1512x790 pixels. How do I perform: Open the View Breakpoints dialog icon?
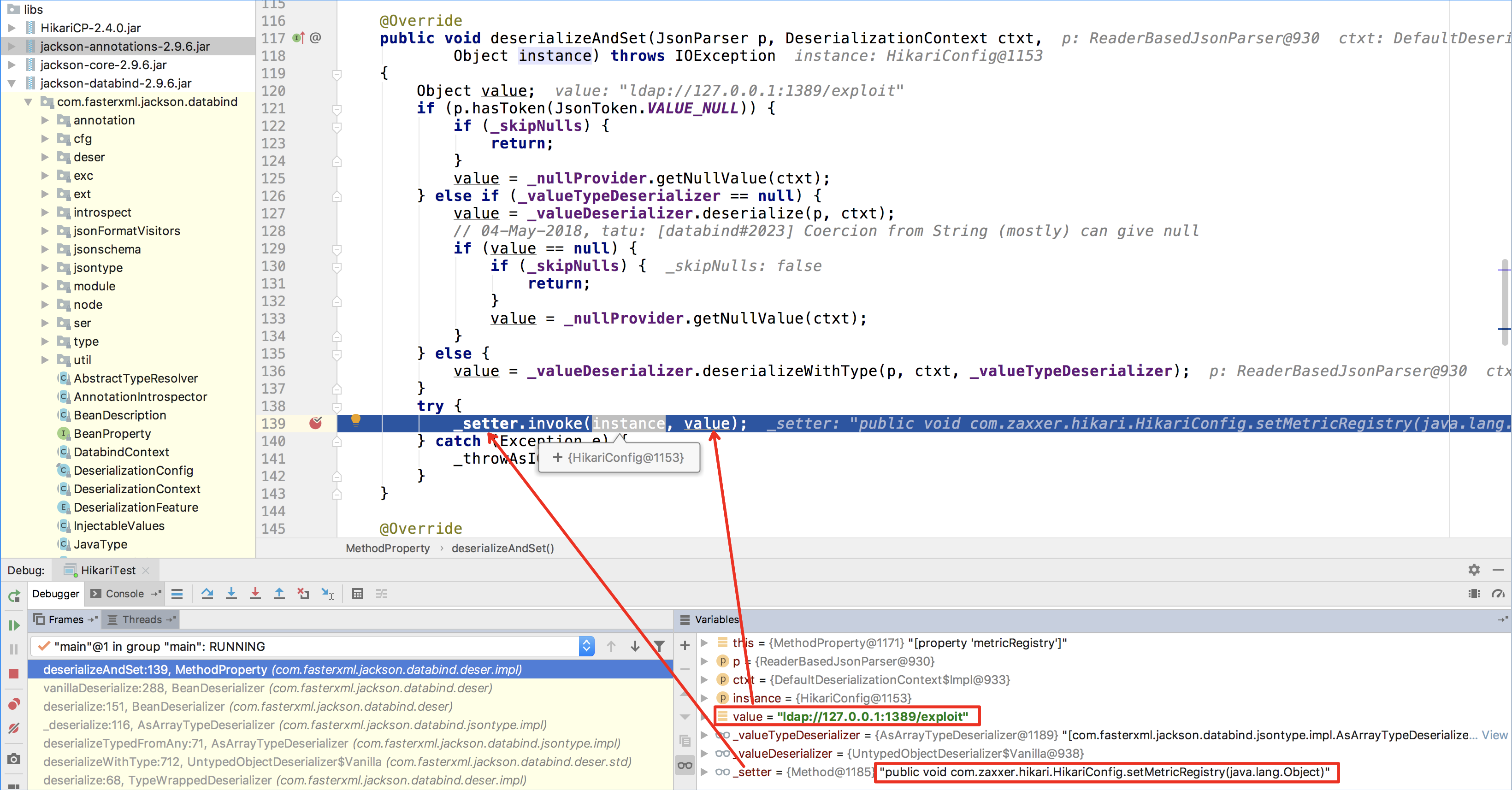pos(13,704)
